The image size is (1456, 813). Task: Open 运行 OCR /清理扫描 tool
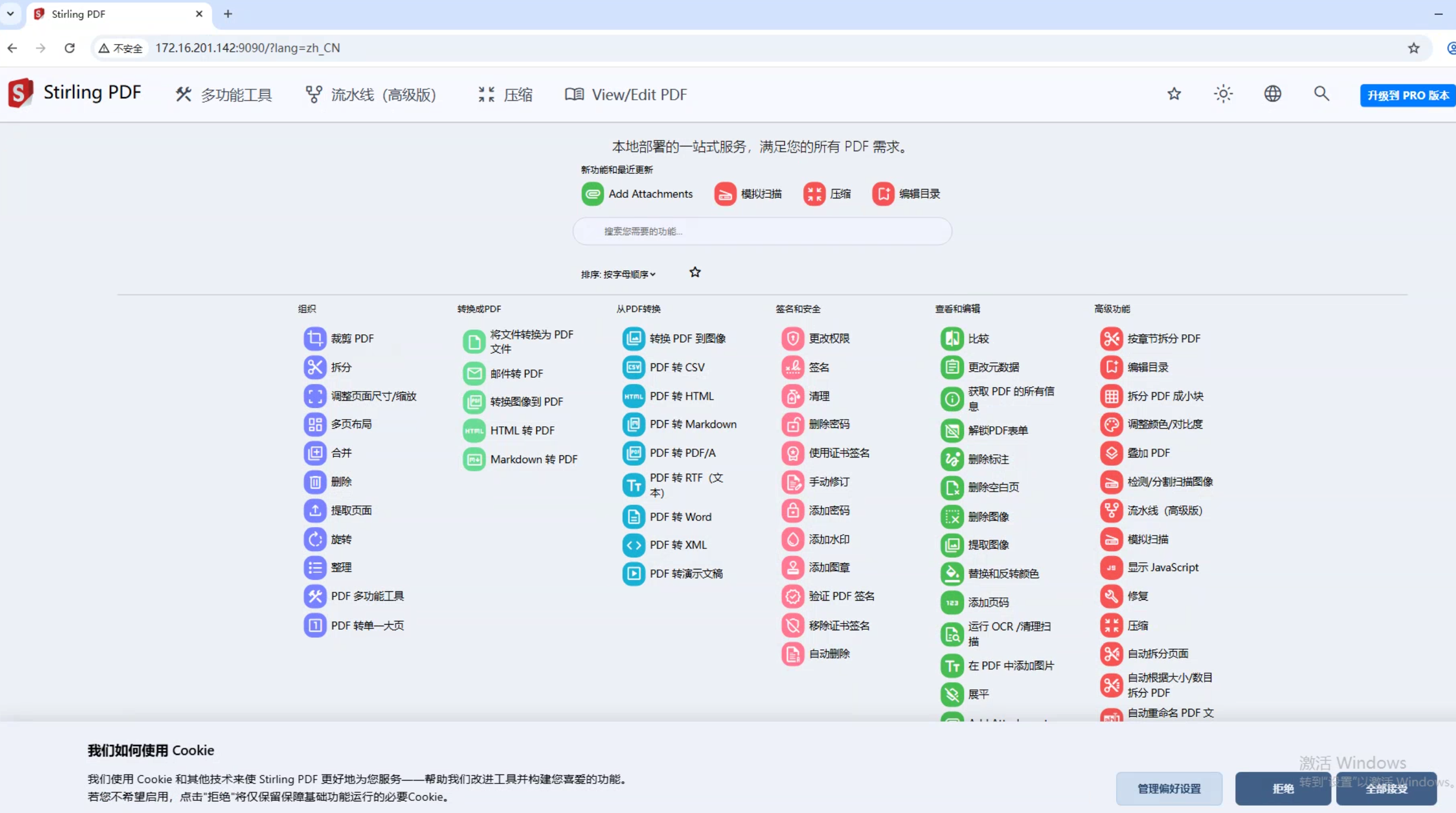click(x=997, y=634)
